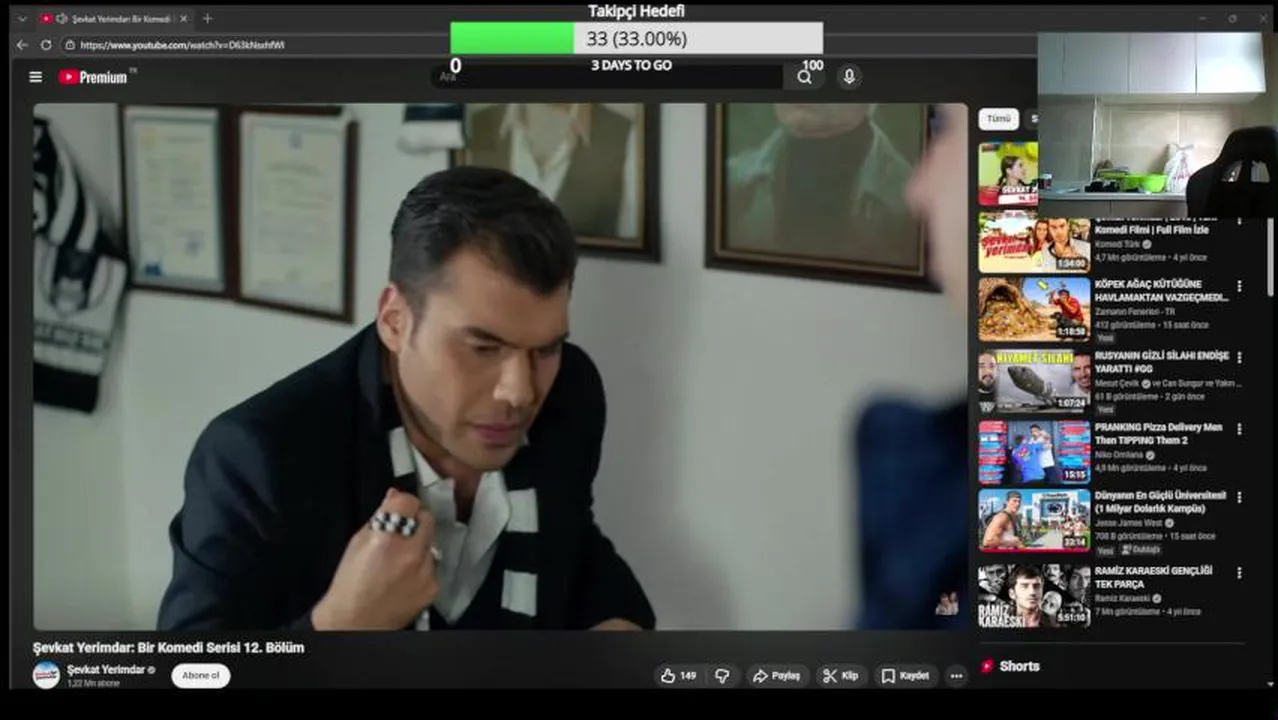Click the search magnifier button
The width and height of the screenshot is (1278, 720).
[804, 77]
